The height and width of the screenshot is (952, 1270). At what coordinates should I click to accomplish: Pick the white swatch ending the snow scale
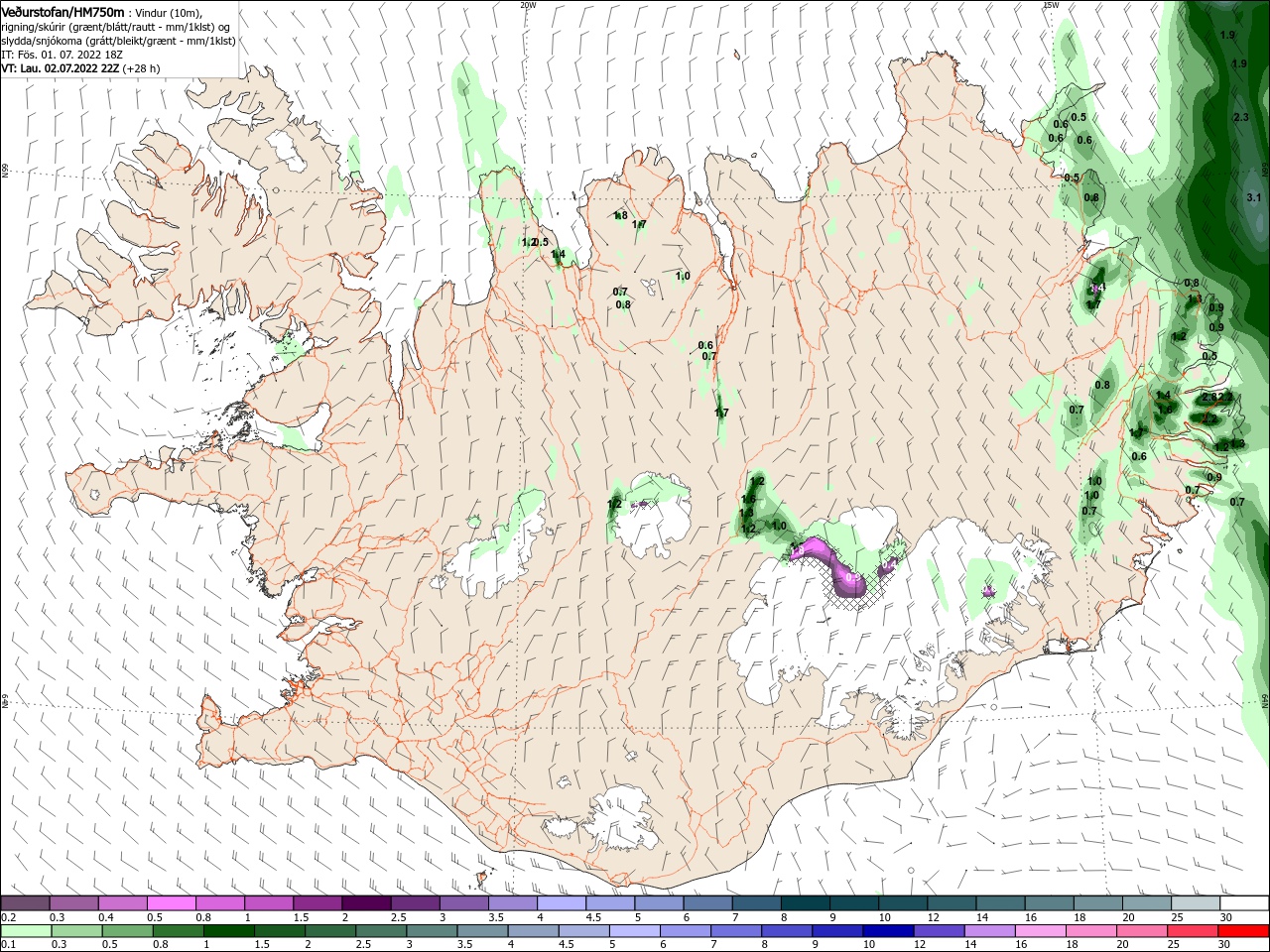1243,903
